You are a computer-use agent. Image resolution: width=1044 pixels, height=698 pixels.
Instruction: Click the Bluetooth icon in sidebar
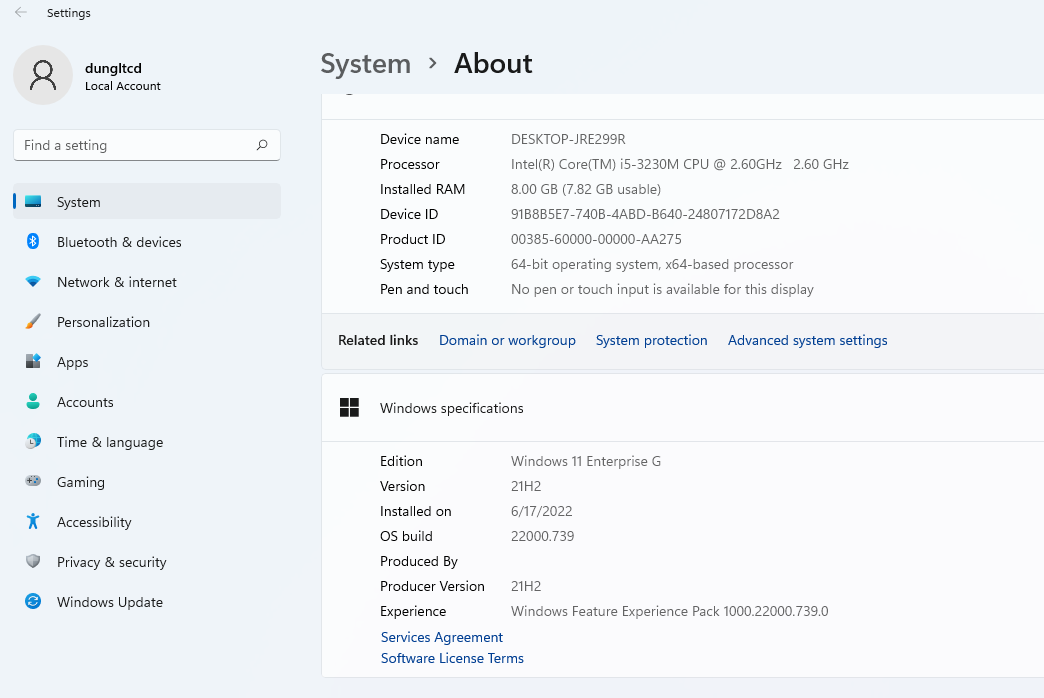pyautogui.click(x=33, y=242)
